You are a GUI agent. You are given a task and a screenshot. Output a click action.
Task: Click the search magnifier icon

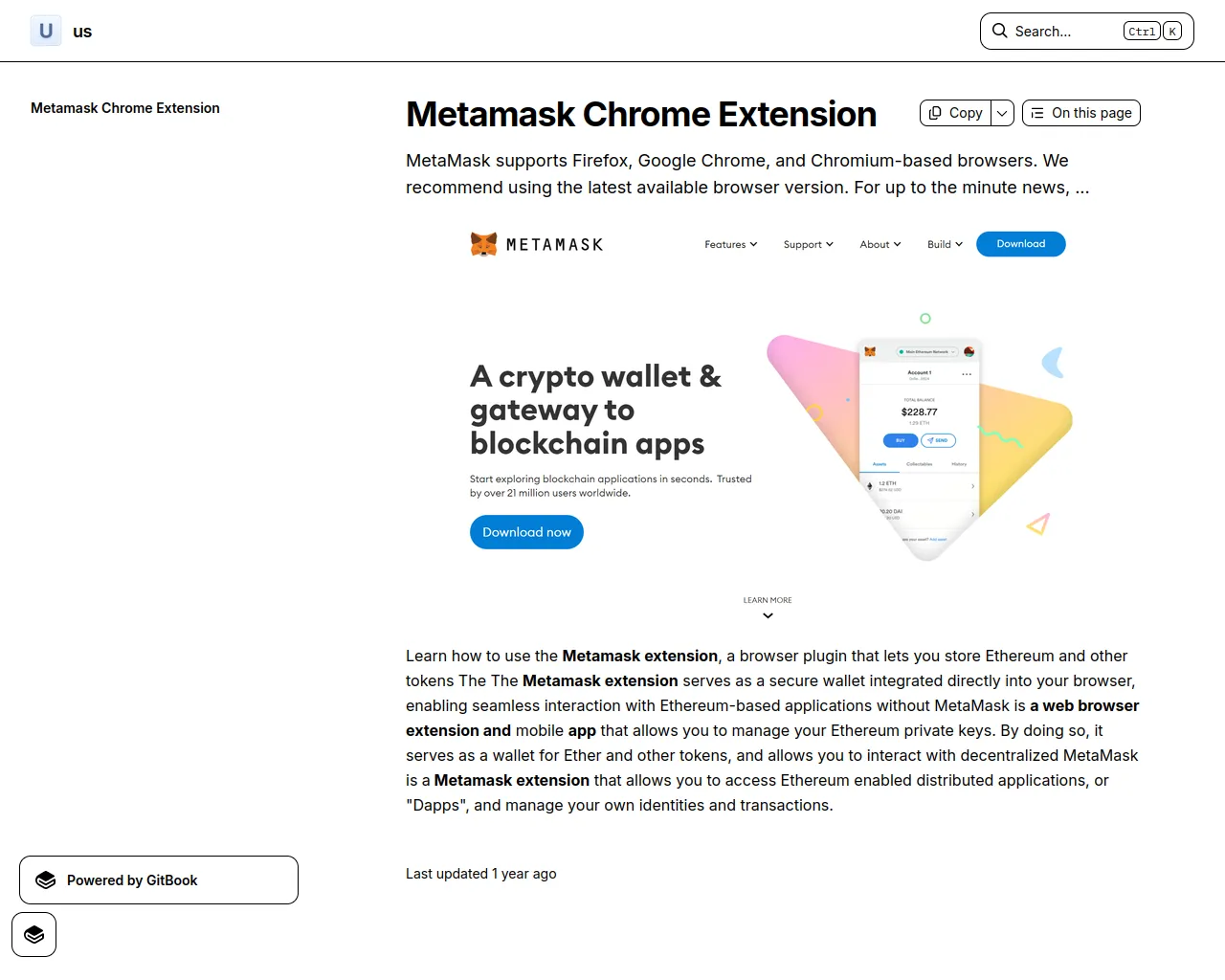click(x=999, y=31)
